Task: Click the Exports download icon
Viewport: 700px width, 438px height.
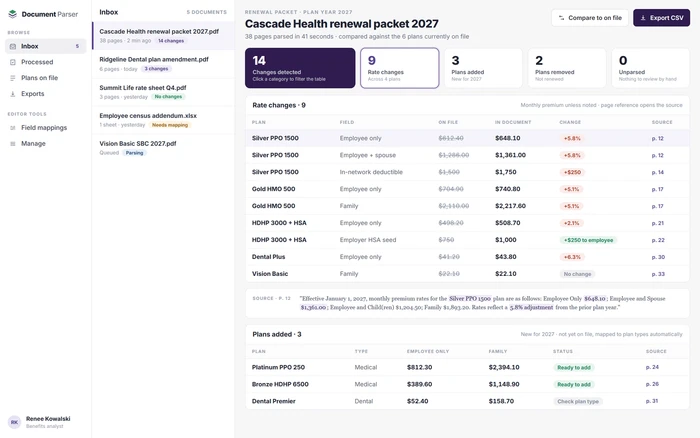Action: (13, 94)
